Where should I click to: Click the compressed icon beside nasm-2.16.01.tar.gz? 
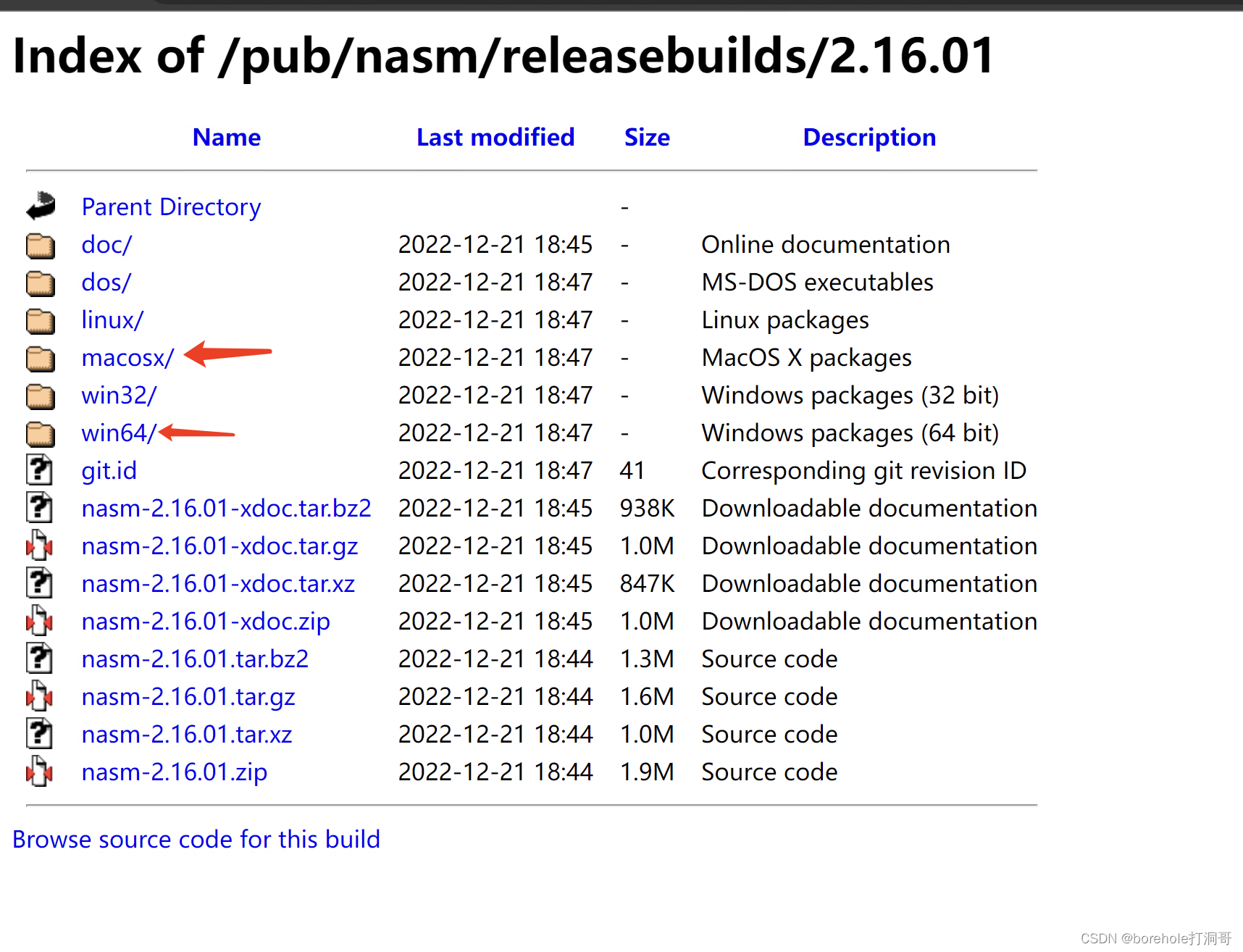pyautogui.click(x=40, y=696)
